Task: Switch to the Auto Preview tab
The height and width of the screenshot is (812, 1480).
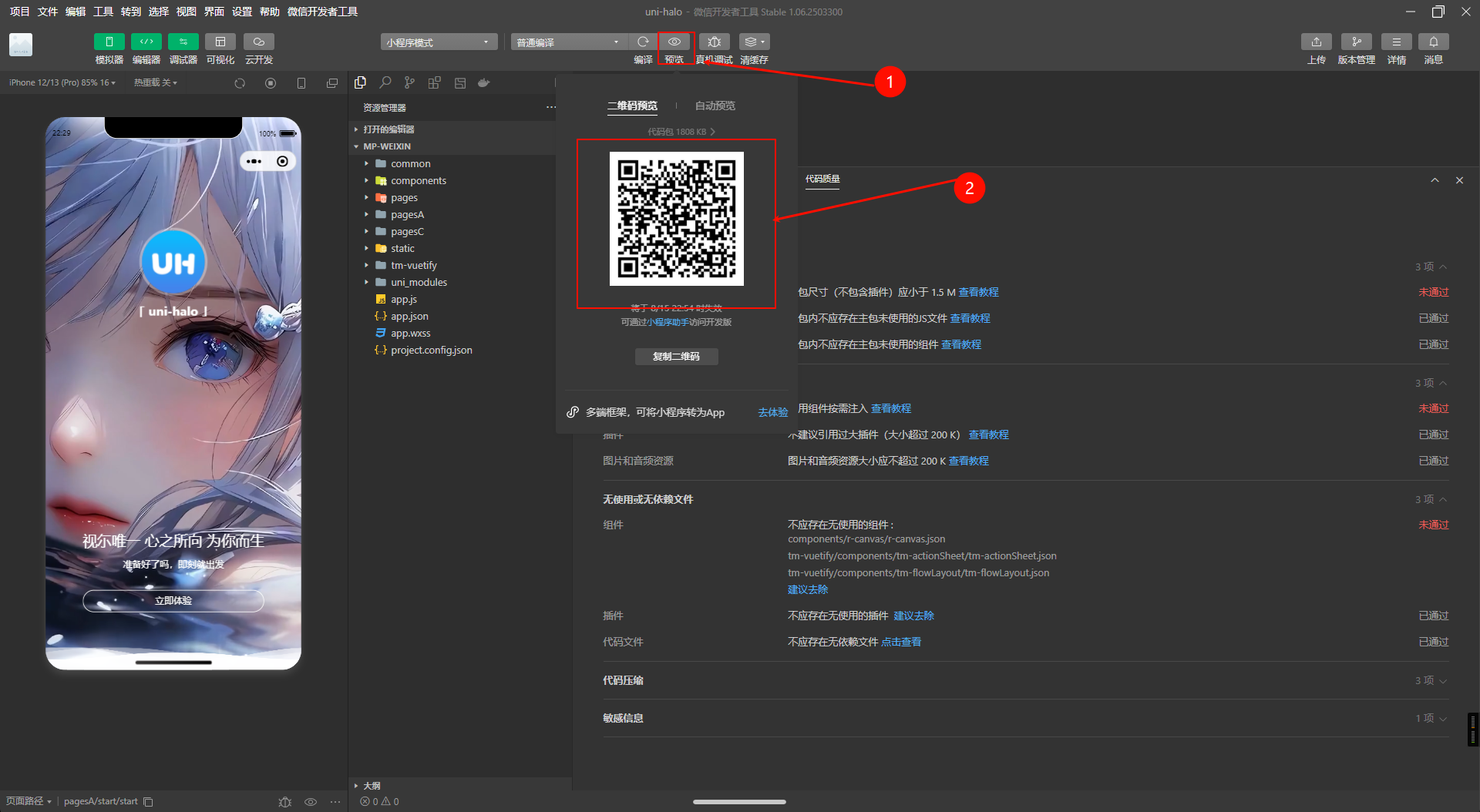Action: (x=715, y=106)
